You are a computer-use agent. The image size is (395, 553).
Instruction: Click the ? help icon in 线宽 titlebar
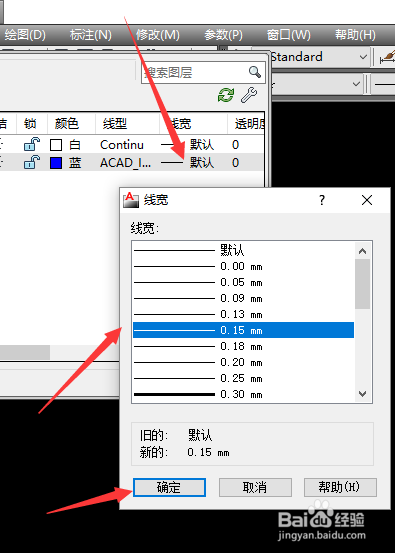click(322, 200)
